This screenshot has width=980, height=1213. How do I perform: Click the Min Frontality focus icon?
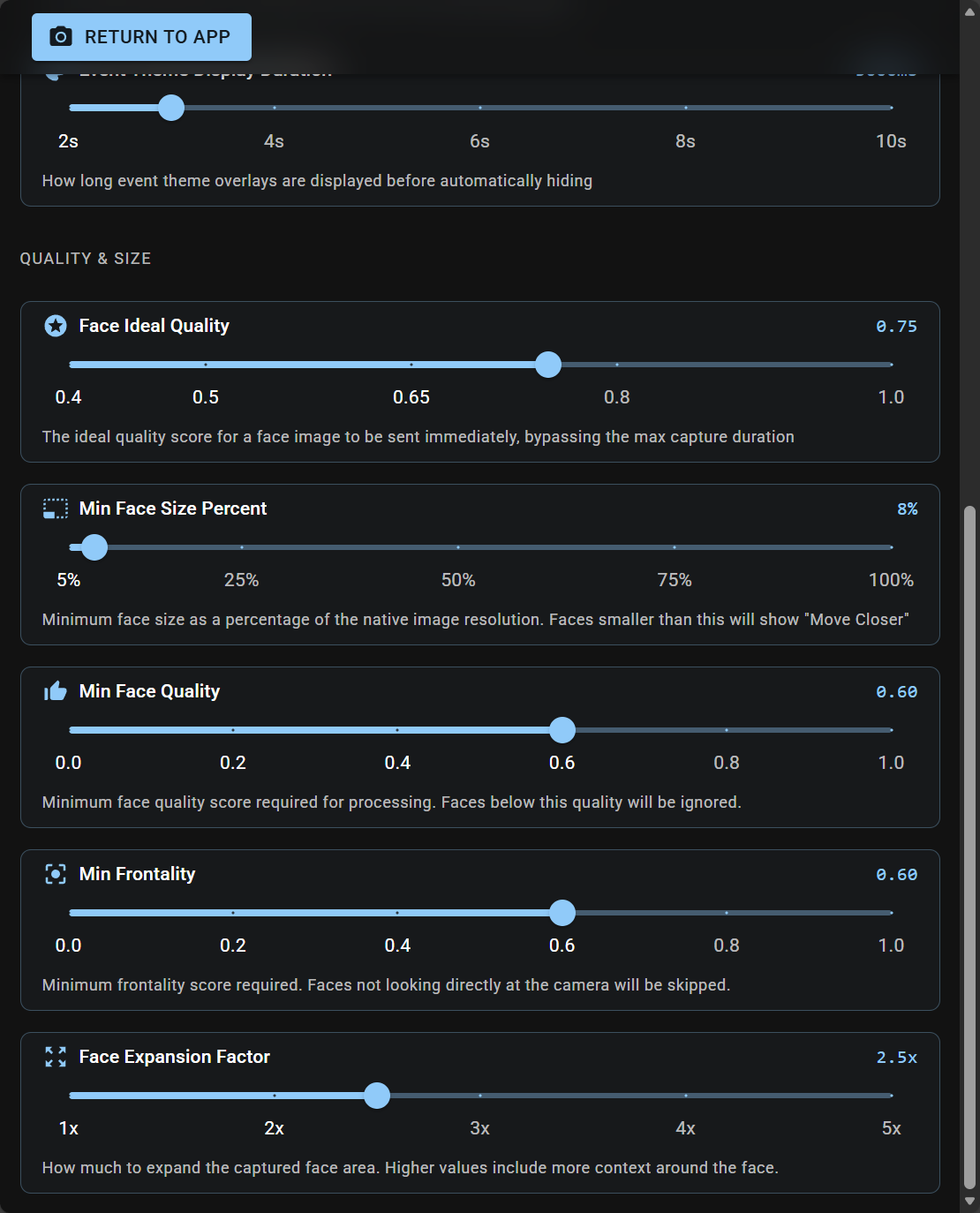[x=56, y=874]
